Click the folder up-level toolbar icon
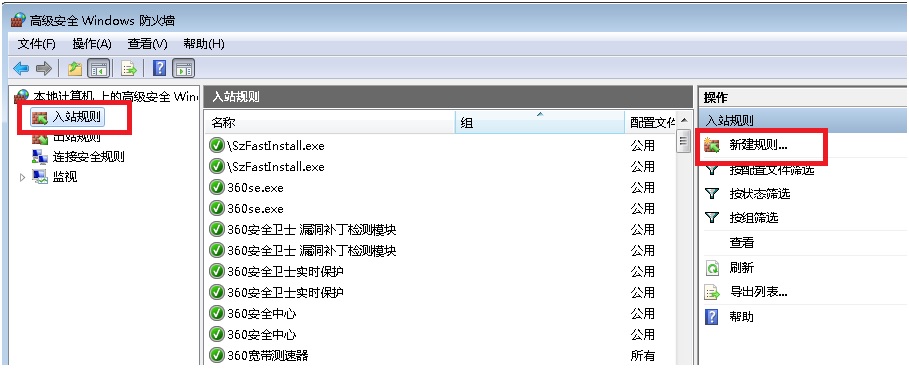909x371 pixels. pyautogui.click(x=75, y=69)
